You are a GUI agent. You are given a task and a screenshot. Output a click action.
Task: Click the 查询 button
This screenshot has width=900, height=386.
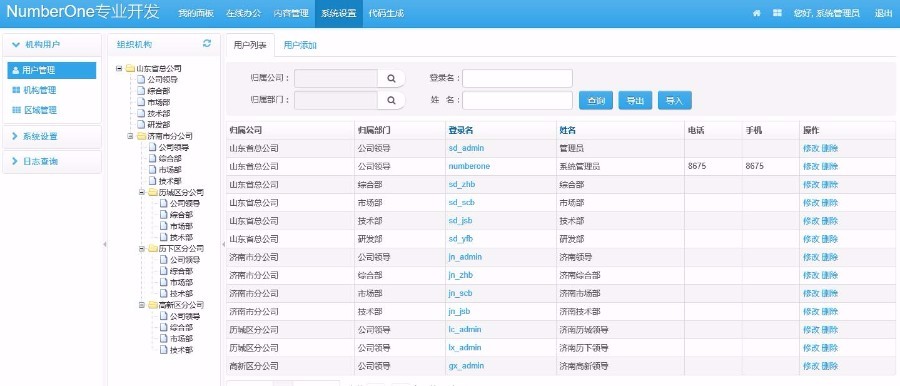pos(596,101)
